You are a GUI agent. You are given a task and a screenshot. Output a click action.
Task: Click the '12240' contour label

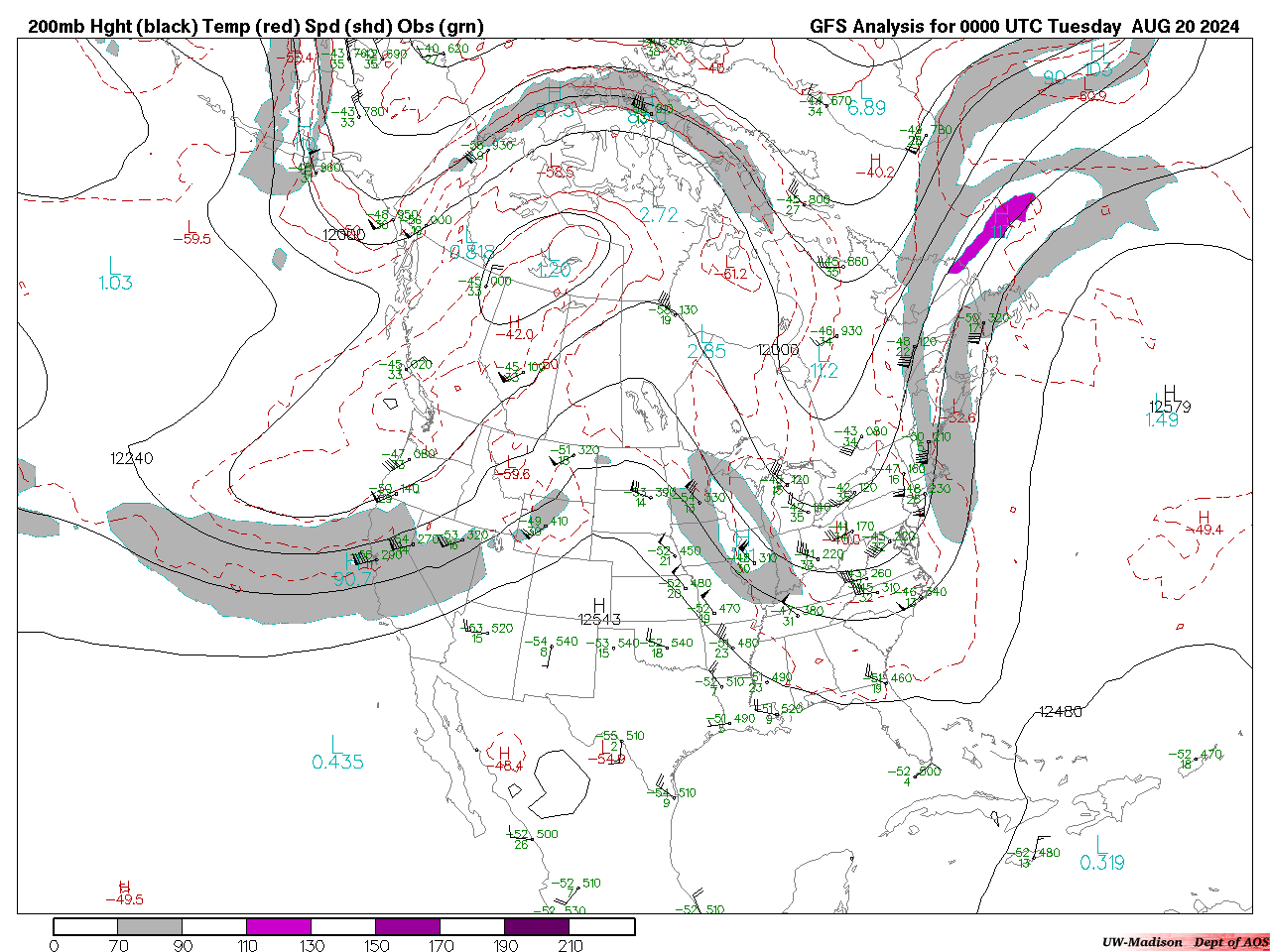click(x=132, y=458)
